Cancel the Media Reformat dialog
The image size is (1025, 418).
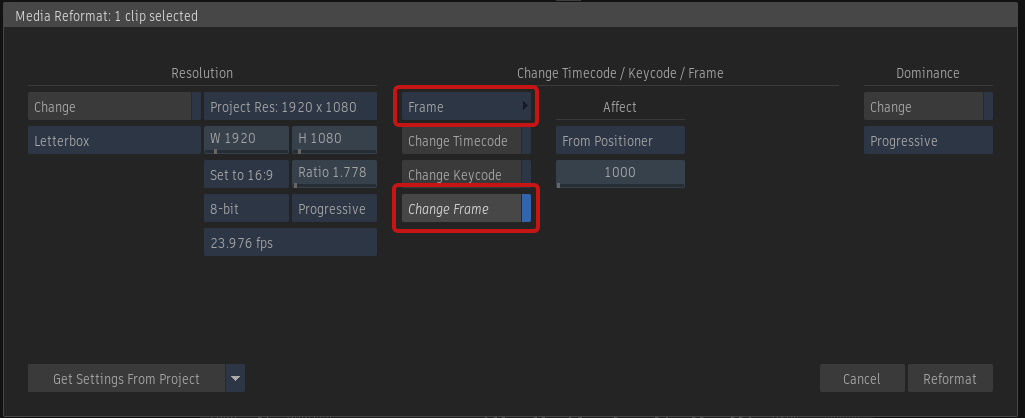pos(861,379)
